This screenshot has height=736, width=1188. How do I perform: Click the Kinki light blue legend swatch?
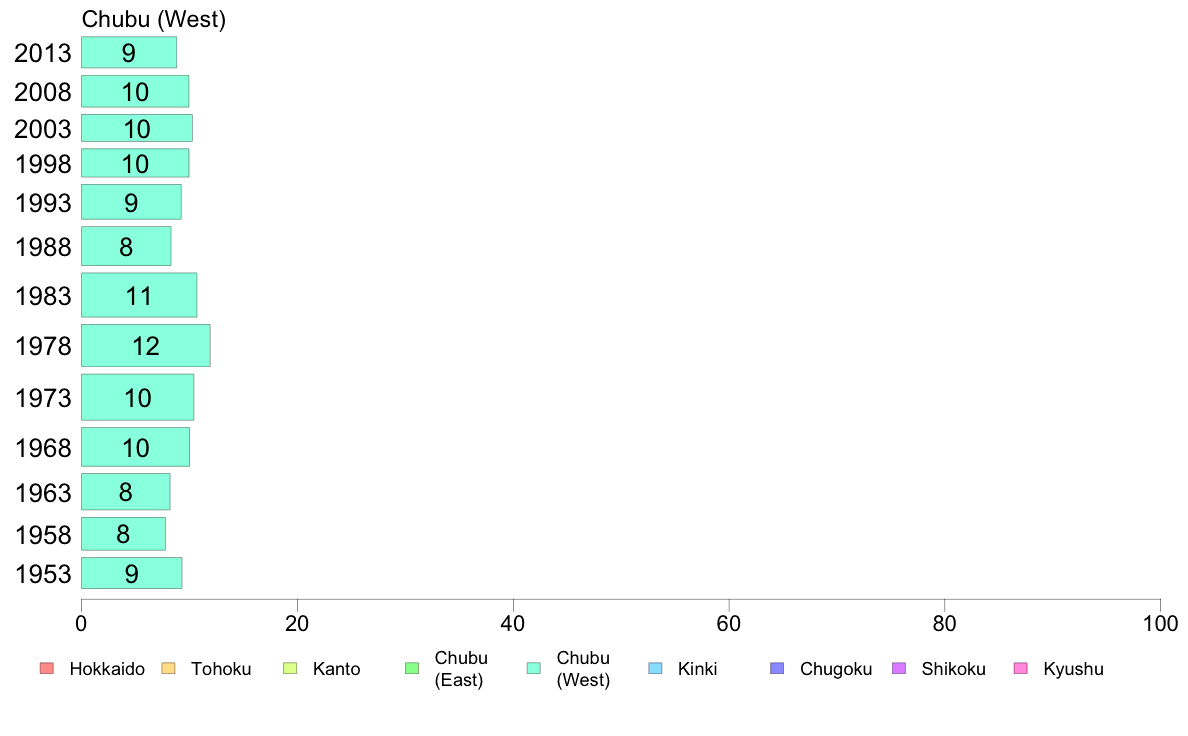[655, 669]
